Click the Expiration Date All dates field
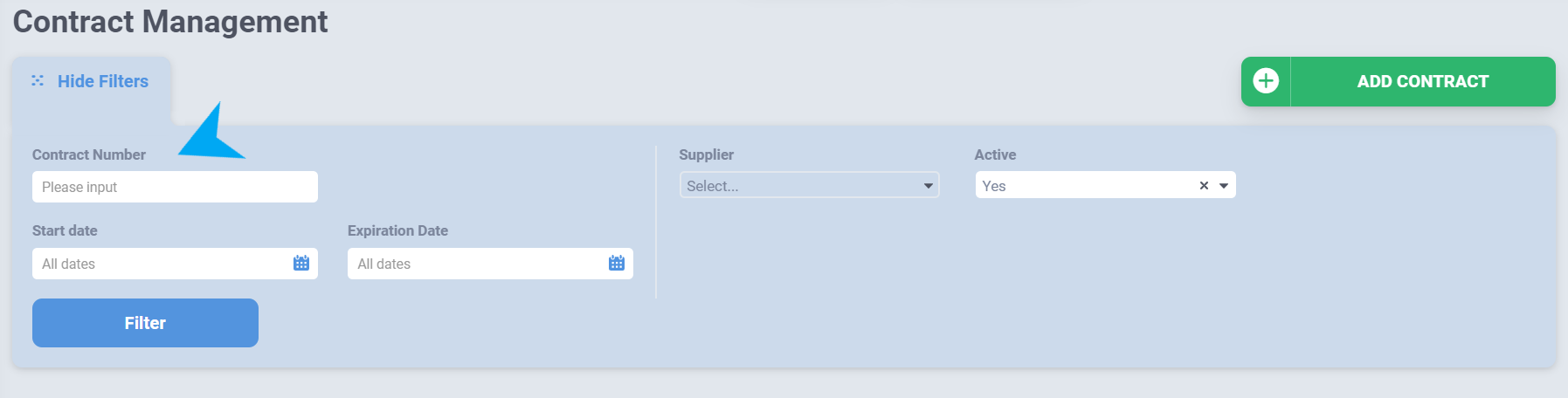Screen dimensions: 1568x398 (x=490, y=264)
